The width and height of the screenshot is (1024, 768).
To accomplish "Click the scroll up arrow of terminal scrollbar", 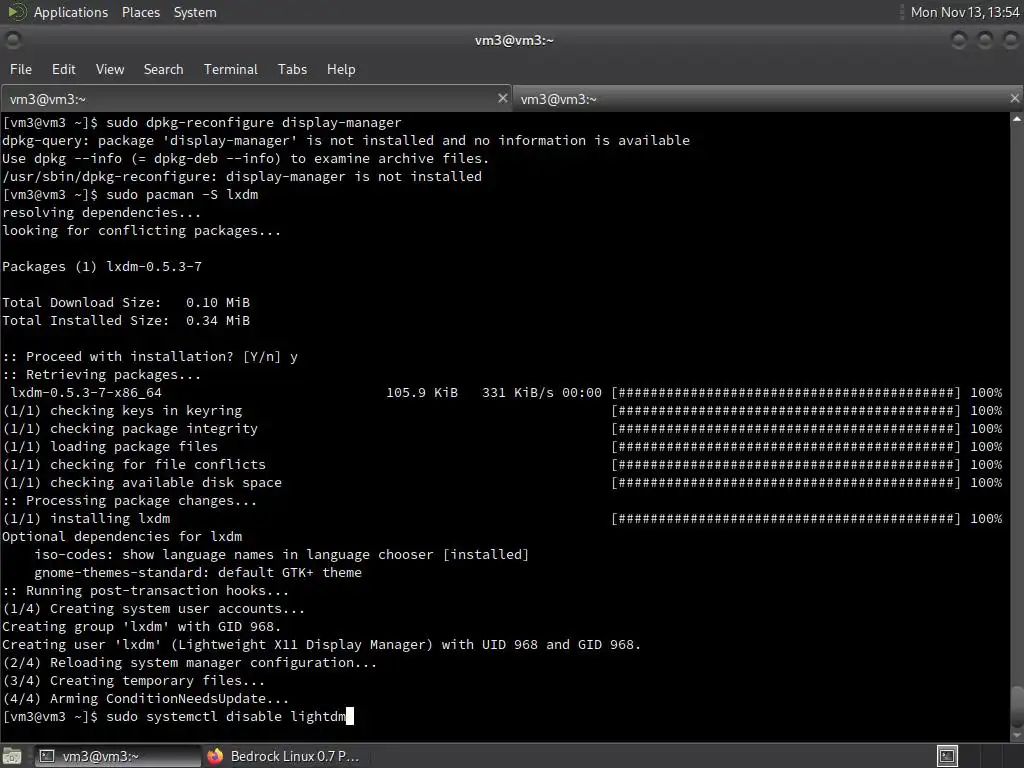I will pos(1017,119).
